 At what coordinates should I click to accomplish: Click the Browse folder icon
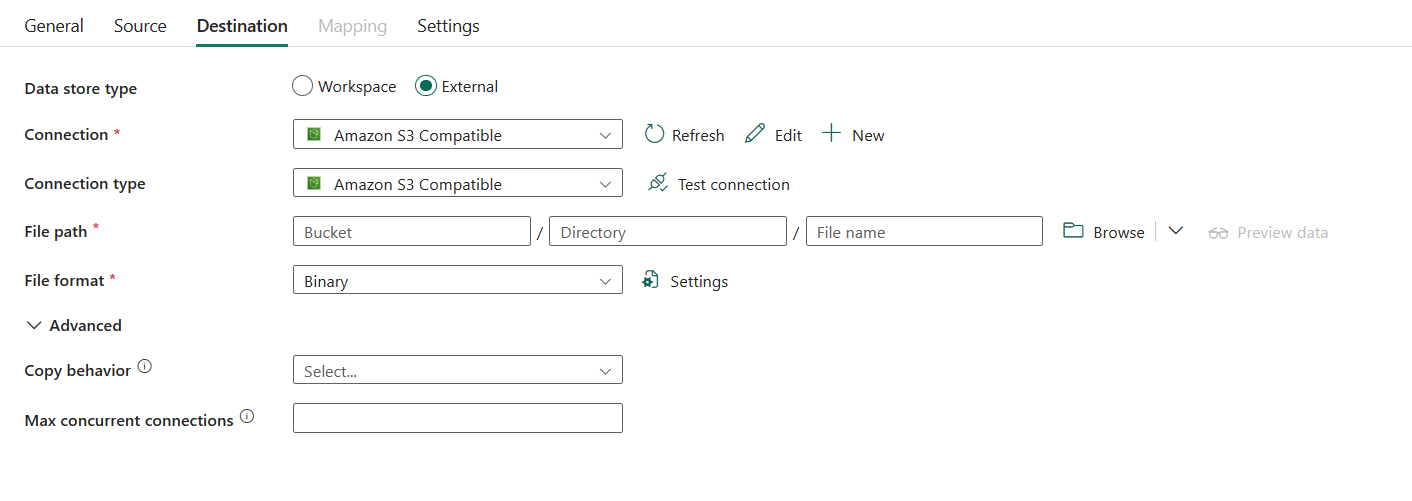click(1073, 231)
